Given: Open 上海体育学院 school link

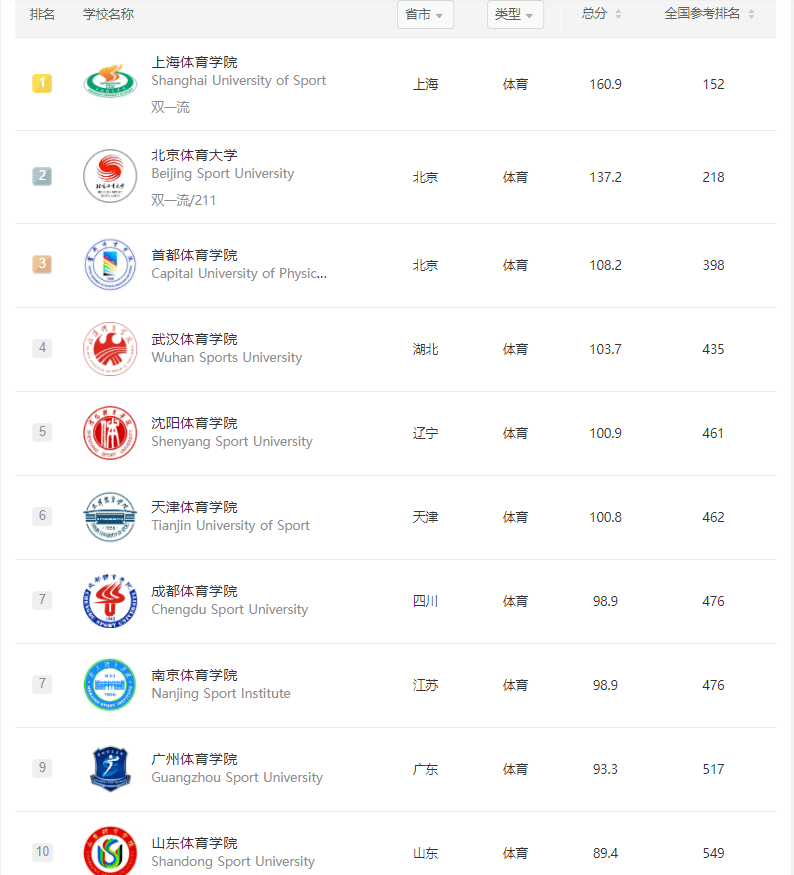Looking at the screenshot, I should (x=194, y=62).
